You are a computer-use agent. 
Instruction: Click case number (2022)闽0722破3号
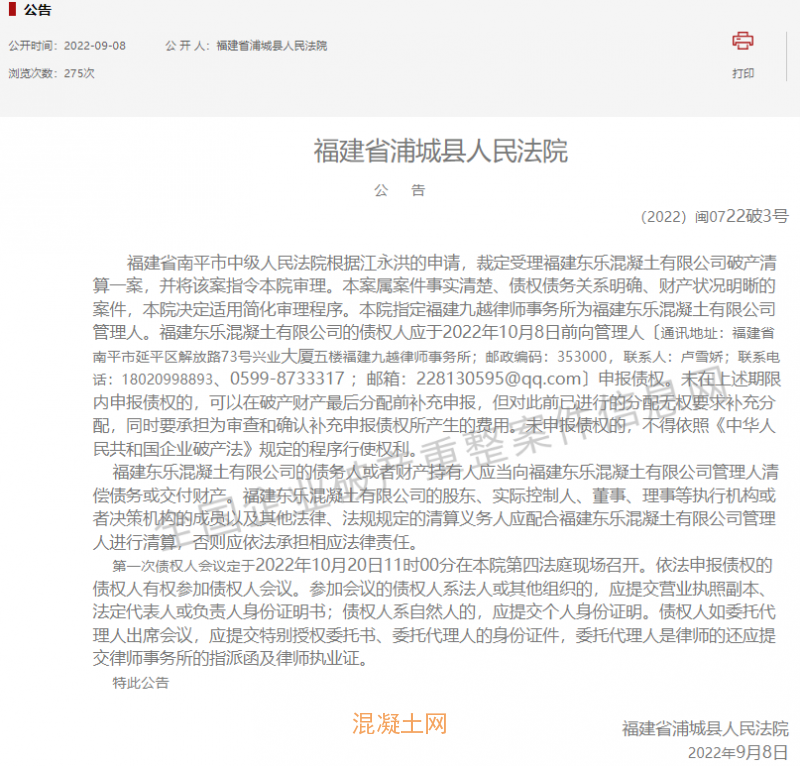click(714, 217)
